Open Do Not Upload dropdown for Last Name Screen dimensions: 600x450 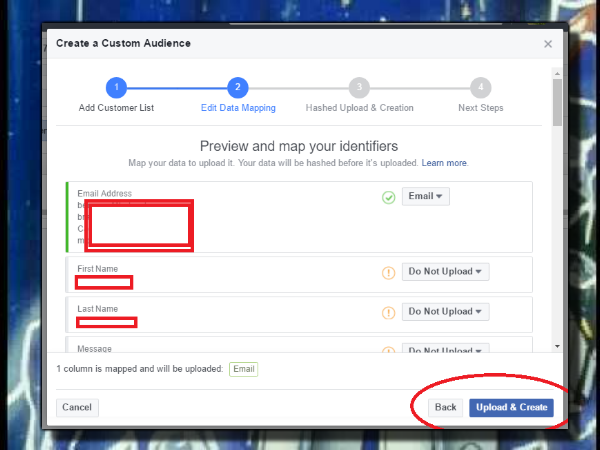[x=445, y=311]
